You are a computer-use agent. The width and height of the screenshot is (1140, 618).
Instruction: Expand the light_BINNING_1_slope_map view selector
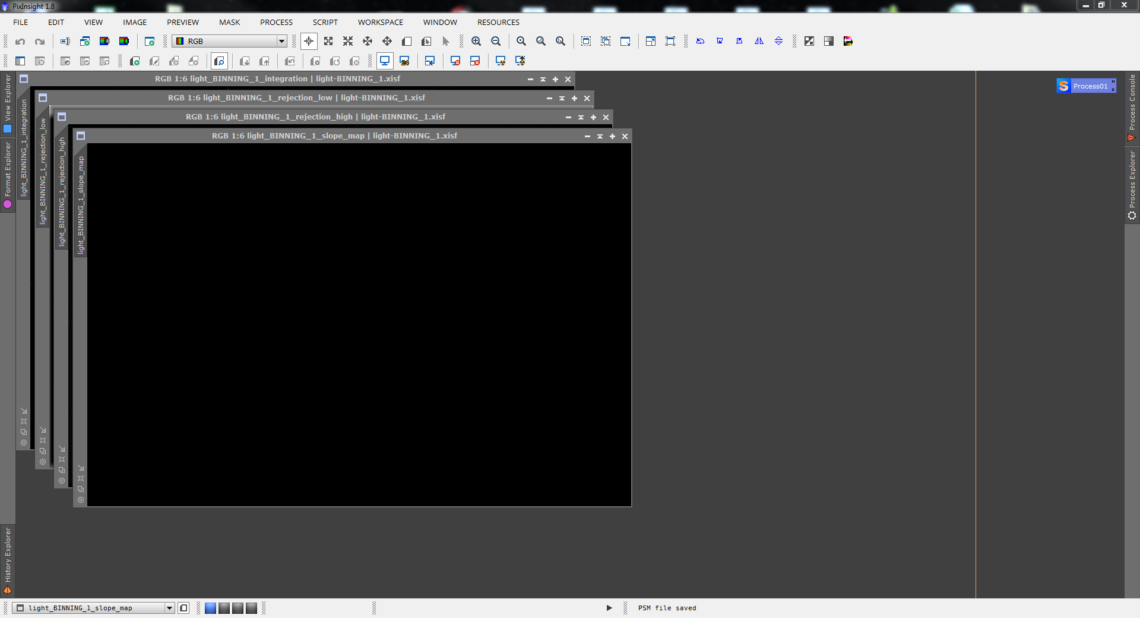click(169, 608)
